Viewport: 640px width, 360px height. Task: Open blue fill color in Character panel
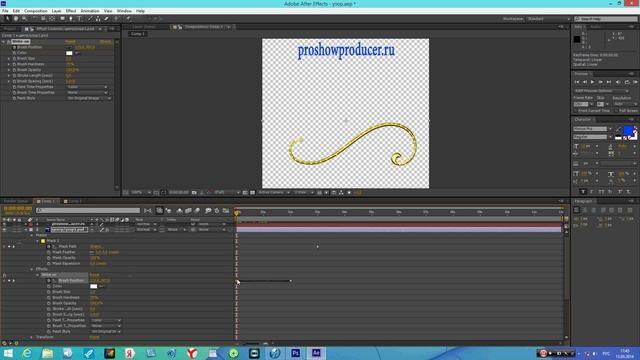(x=629, y=131)
